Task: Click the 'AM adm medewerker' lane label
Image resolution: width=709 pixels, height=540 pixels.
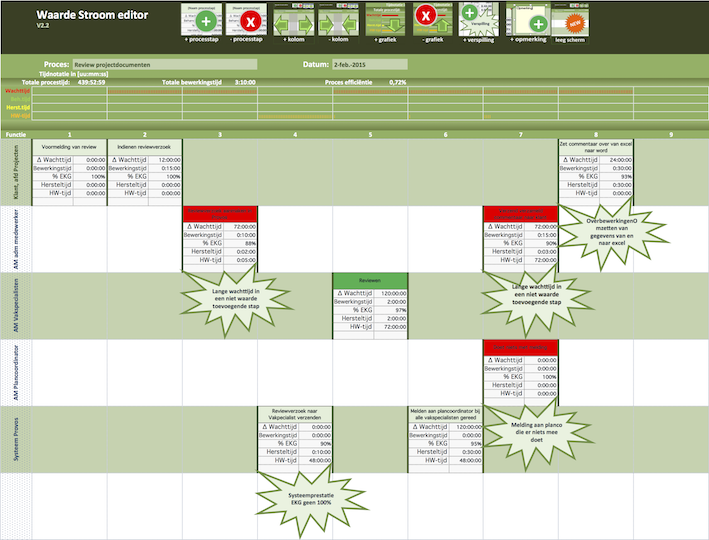Action: (x=16, y=239)
